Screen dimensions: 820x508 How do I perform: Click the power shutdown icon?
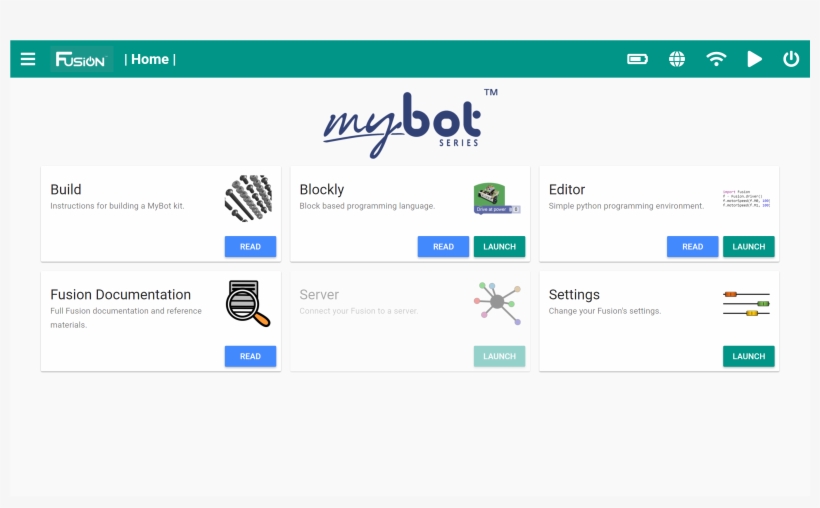click(x=791, y=59)
